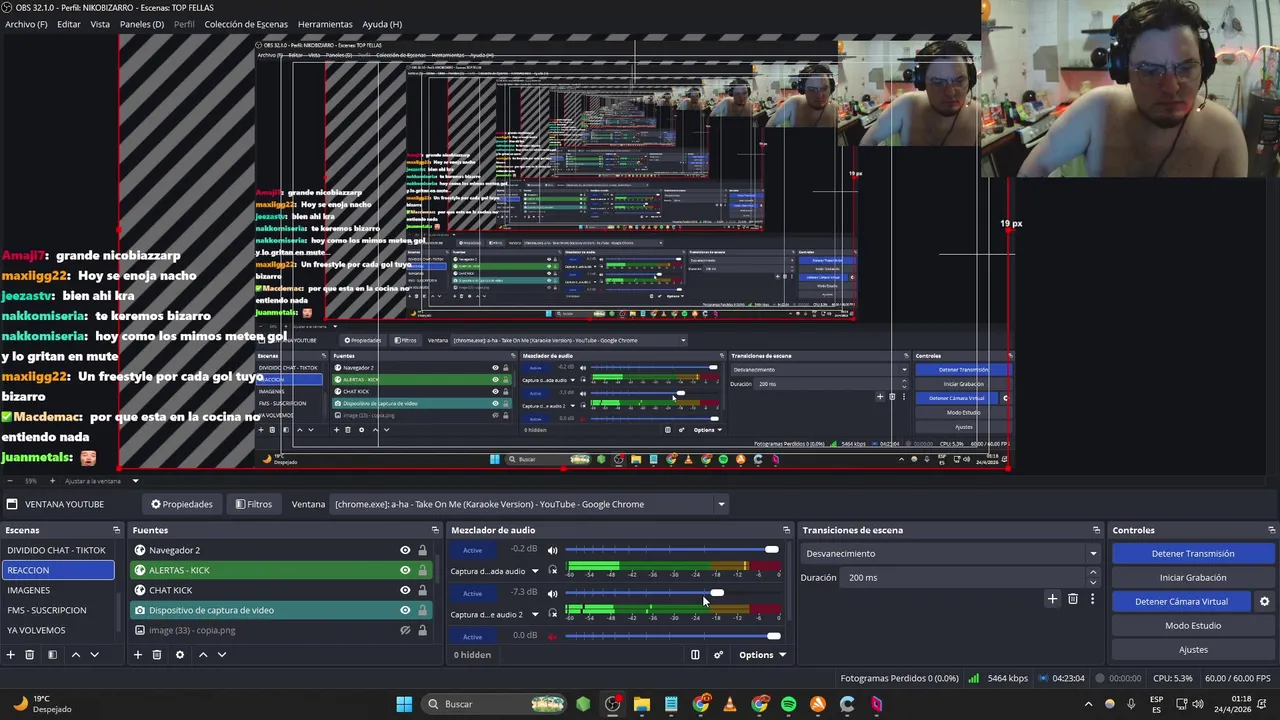Open Propiedades for the selected source
Viewport: 1280px width, 720px height.
181,504
